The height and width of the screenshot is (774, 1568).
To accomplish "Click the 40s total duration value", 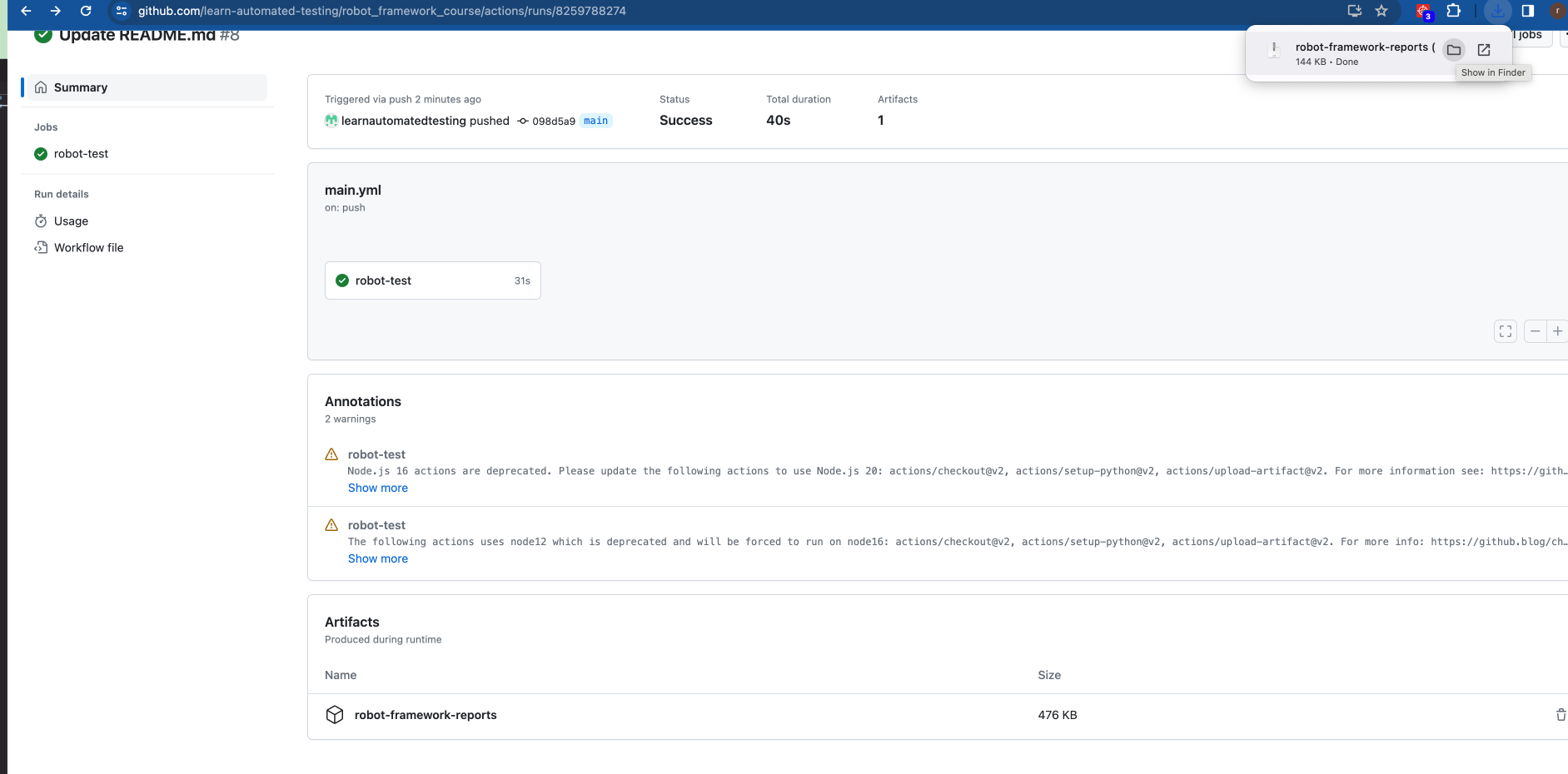I will 779,121.
